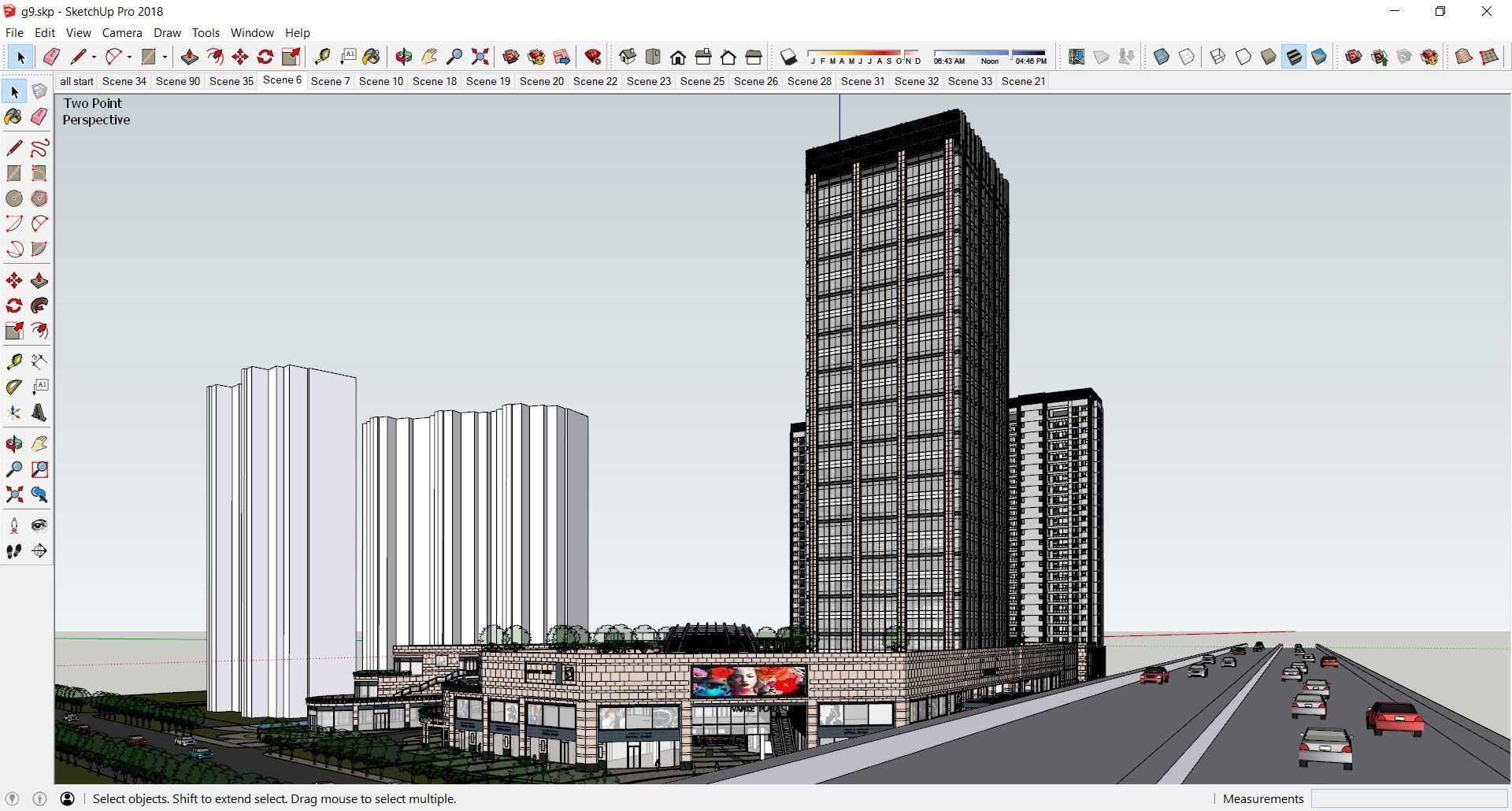Select the Text label tool in top toolbar

[x=347, y=57]
